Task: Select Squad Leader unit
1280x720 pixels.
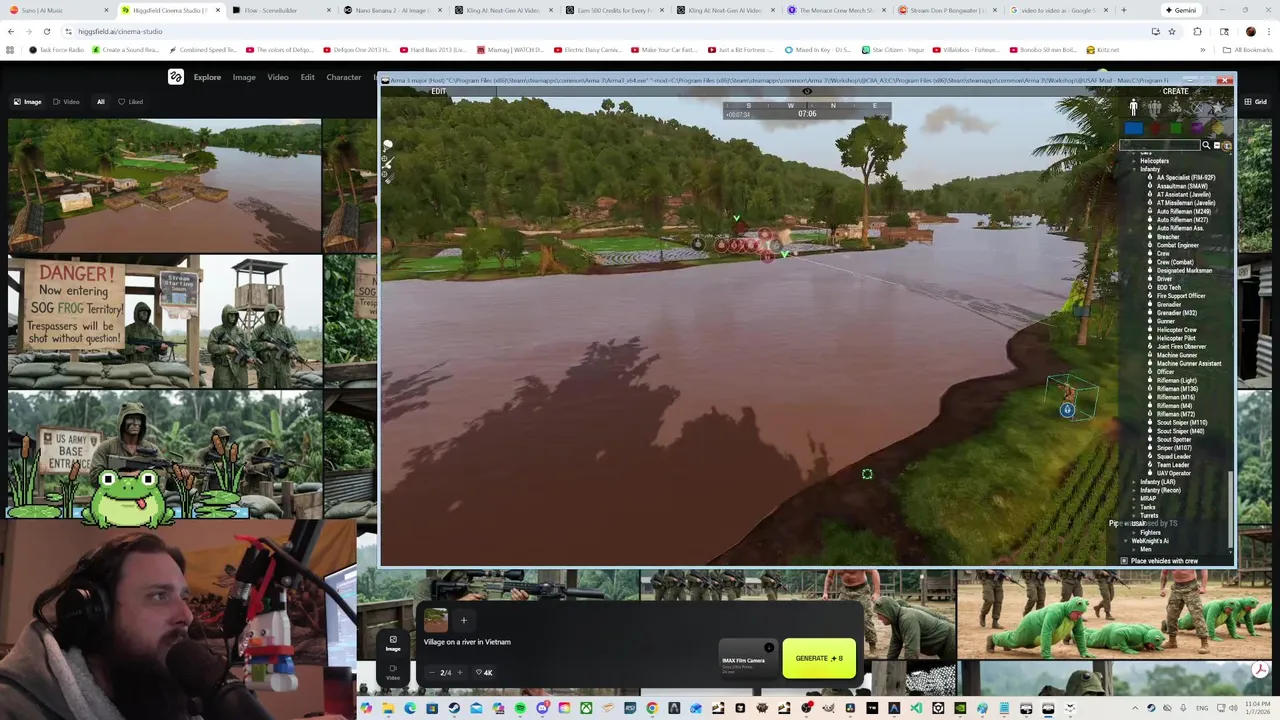Action: pos(1174,456)
